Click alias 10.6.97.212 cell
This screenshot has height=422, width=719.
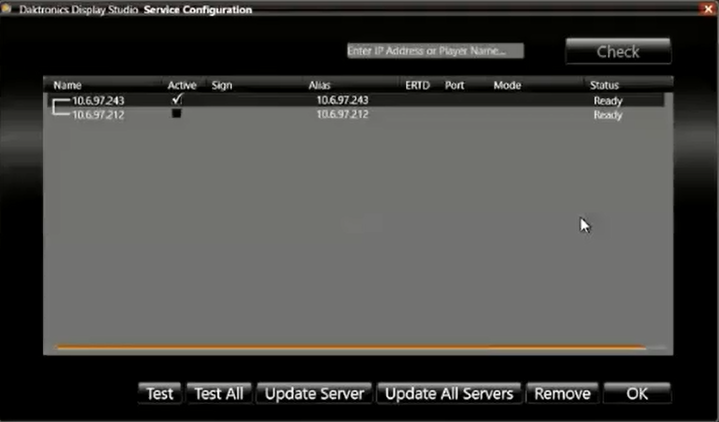click(x=343, y=114)
